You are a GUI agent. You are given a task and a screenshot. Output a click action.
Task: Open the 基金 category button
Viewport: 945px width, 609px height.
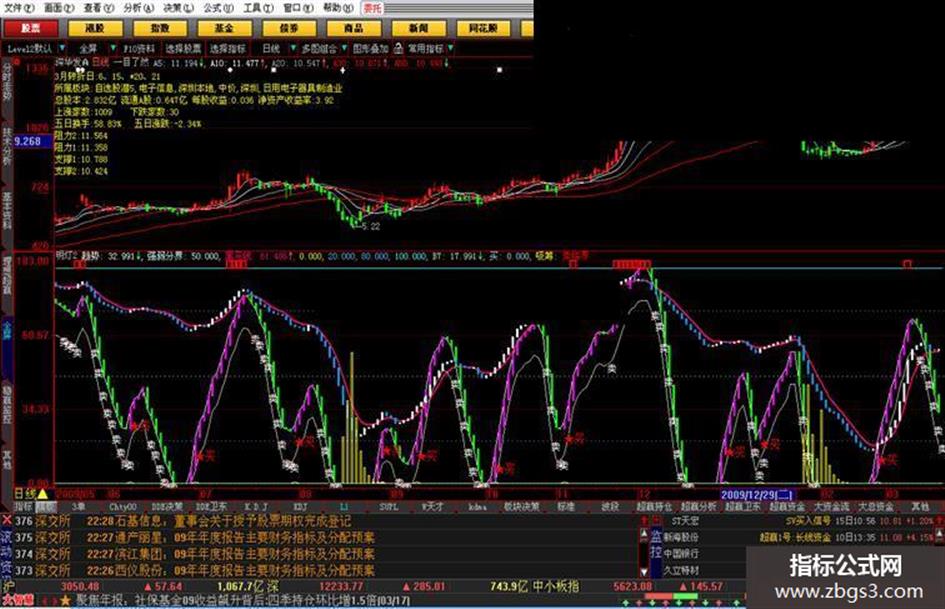pyautogui.click(x=224, y=28)
